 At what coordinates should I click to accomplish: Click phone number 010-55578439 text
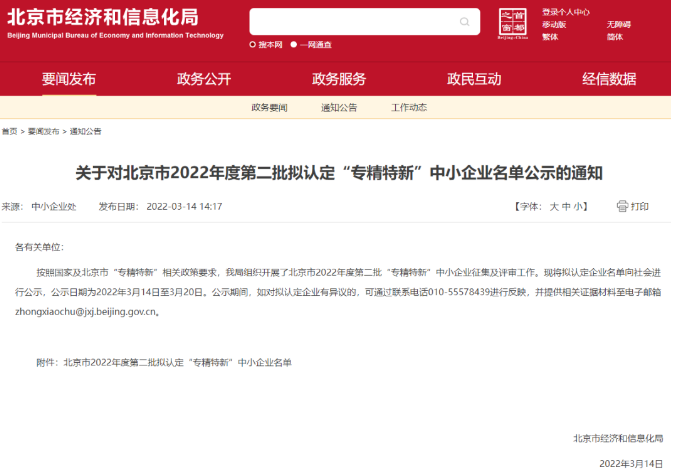pos(459,292)
